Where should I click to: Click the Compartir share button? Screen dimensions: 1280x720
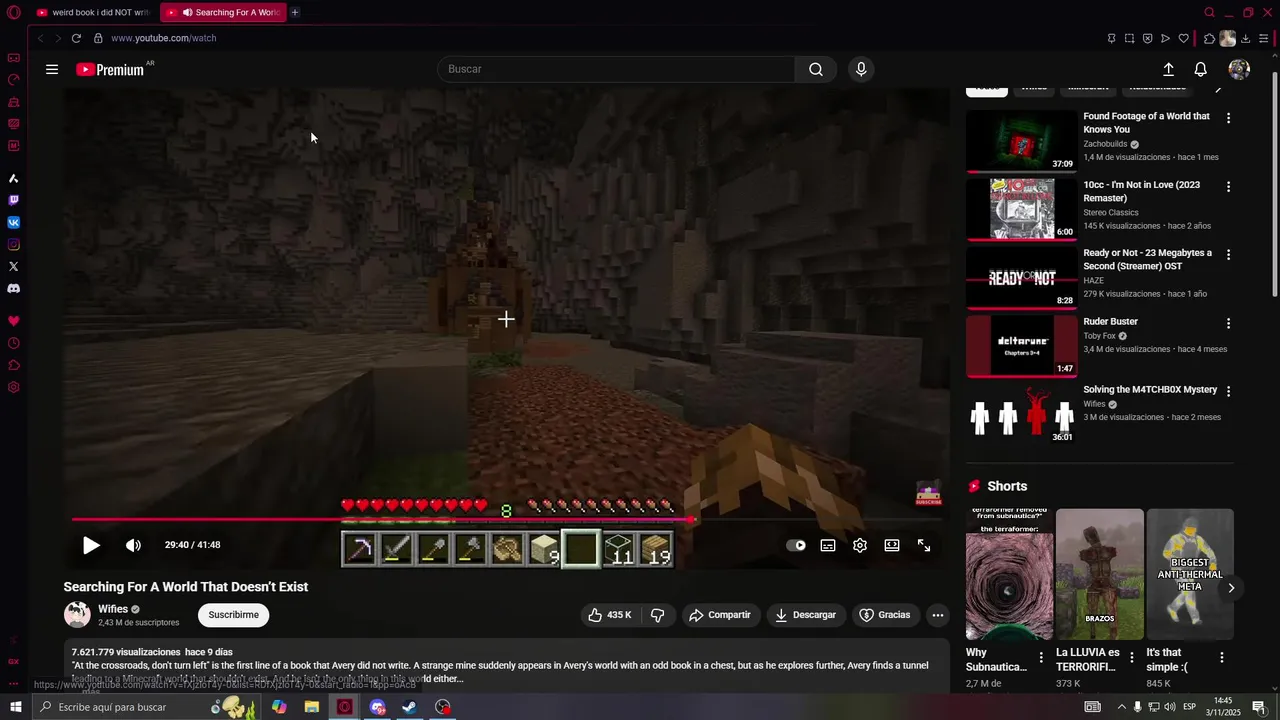(719, 615)
